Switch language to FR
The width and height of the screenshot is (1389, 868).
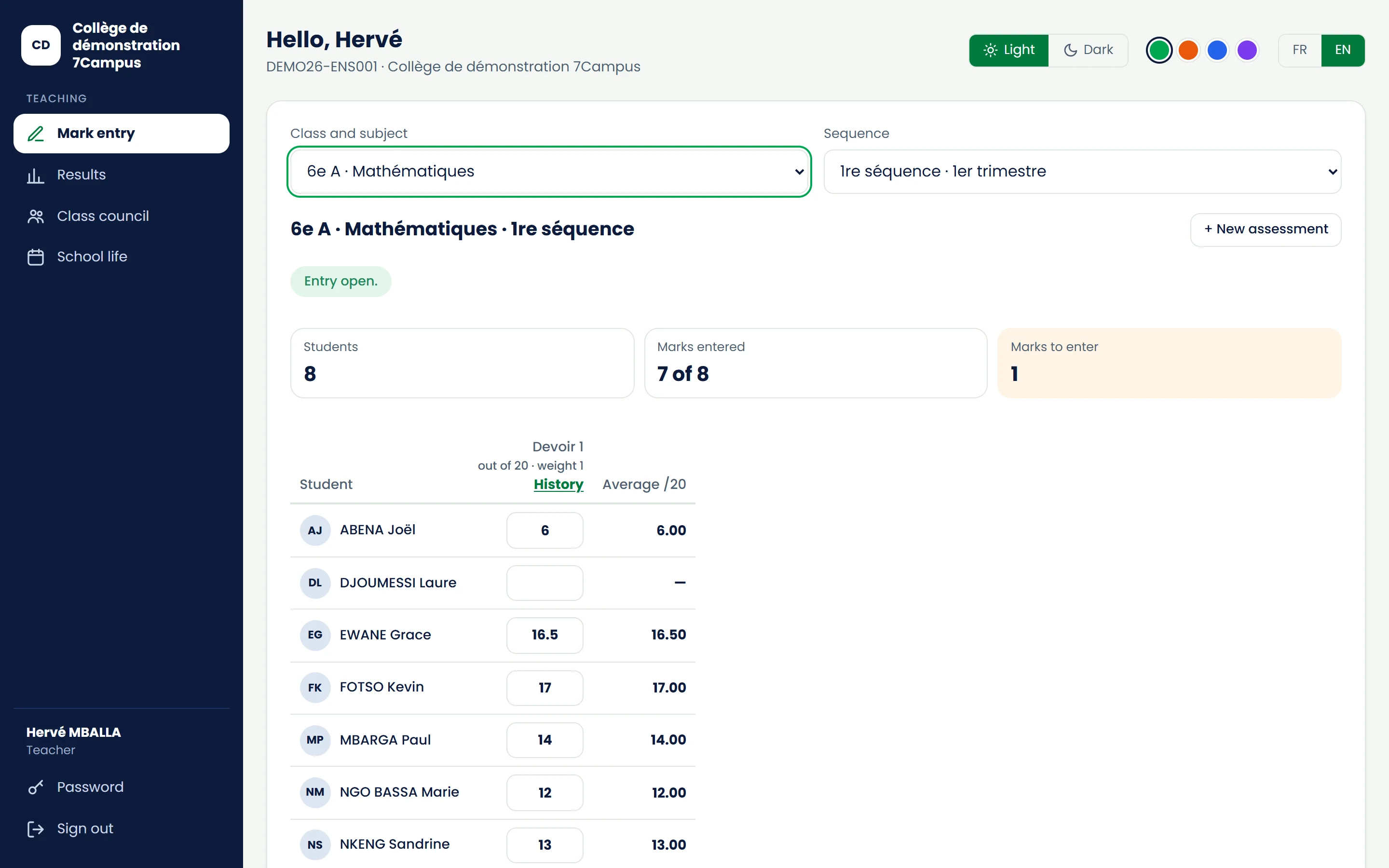tap(1299, 50)
